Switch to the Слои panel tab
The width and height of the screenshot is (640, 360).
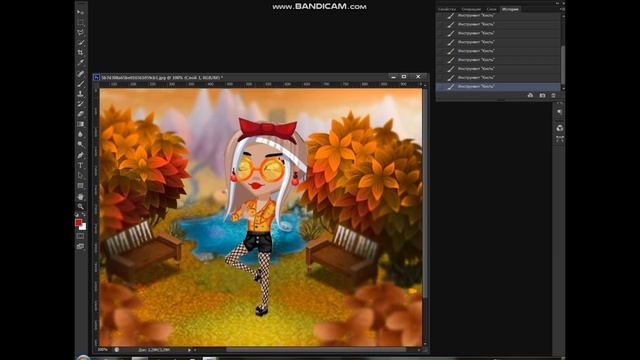point(491,9)
